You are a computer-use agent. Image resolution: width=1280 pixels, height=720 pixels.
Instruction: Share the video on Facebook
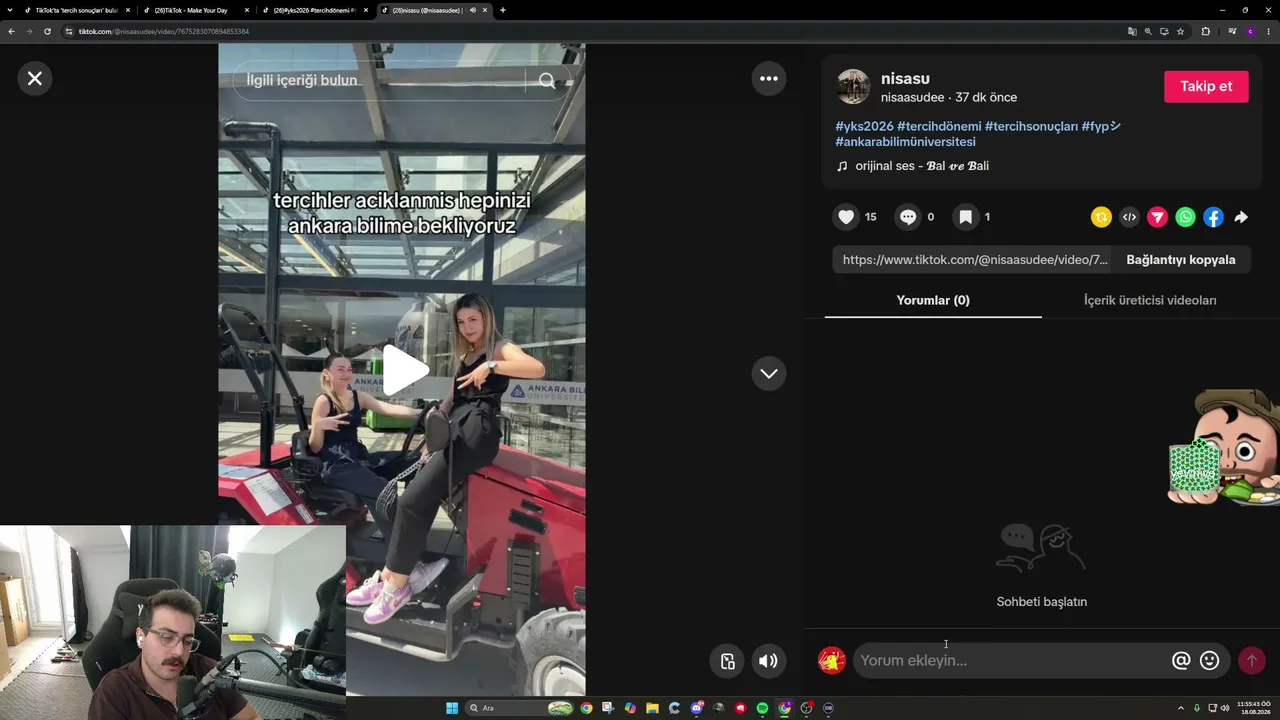[x=1213, y=217]
